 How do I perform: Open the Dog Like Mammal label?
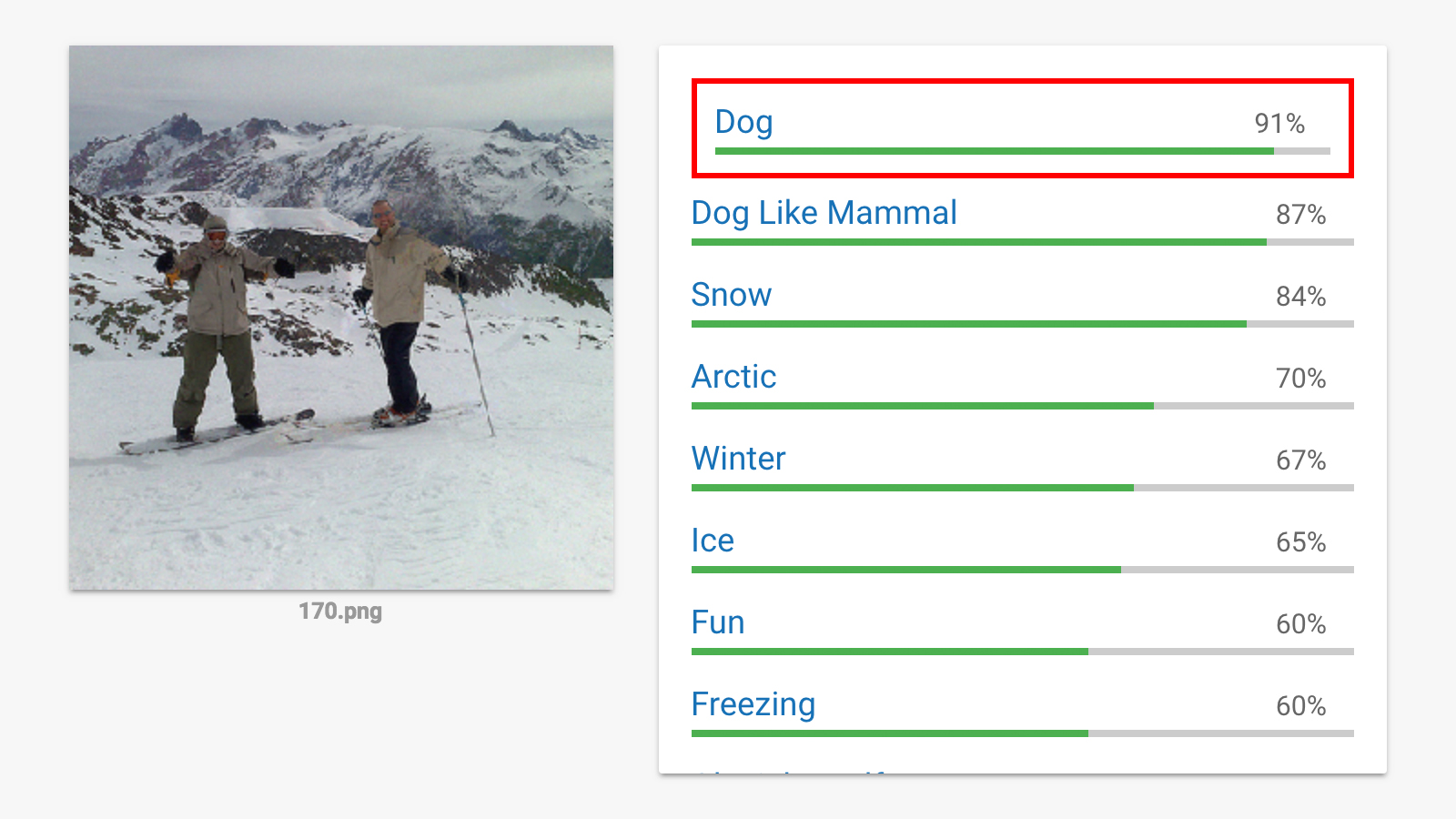tap(824, 213)
